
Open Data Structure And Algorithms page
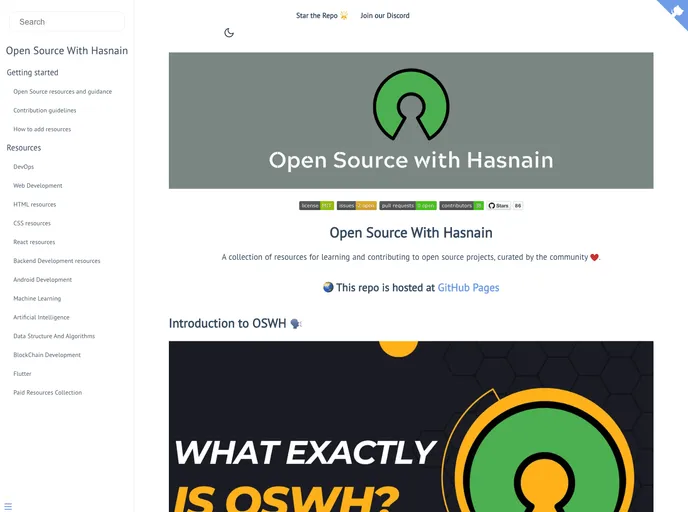coord(54,337)
